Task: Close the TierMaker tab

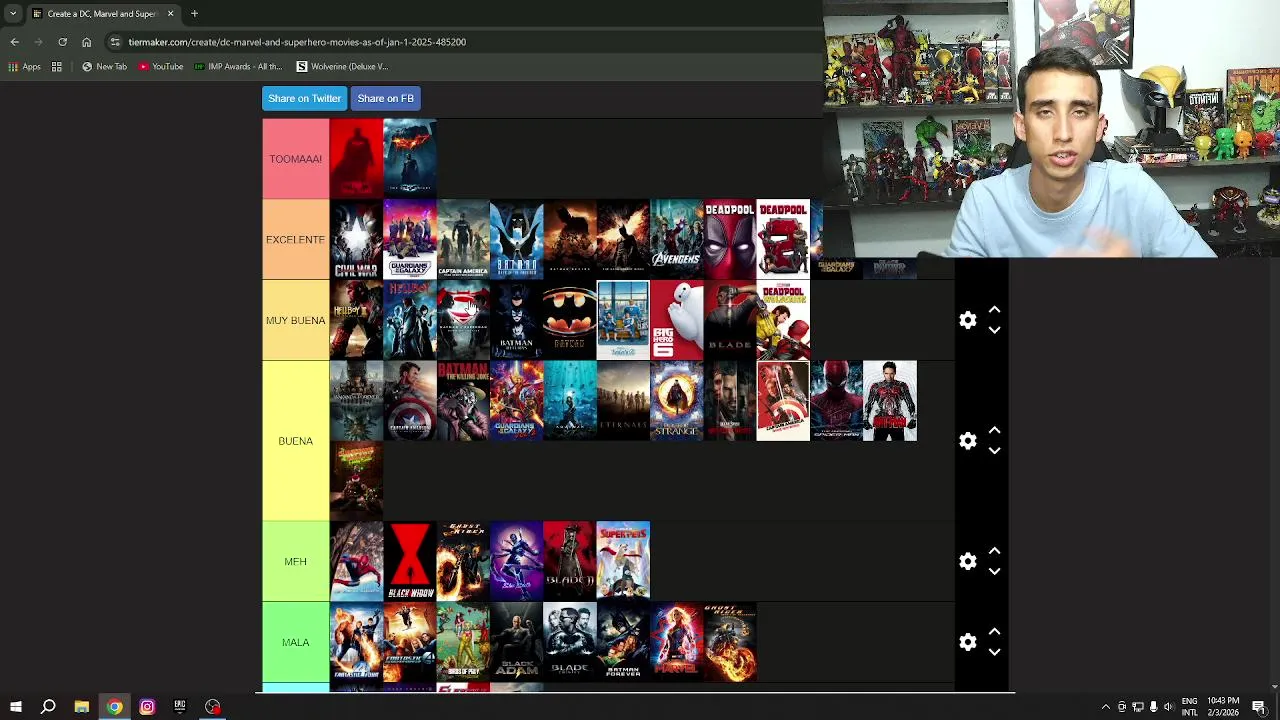Action: (170, 14)
